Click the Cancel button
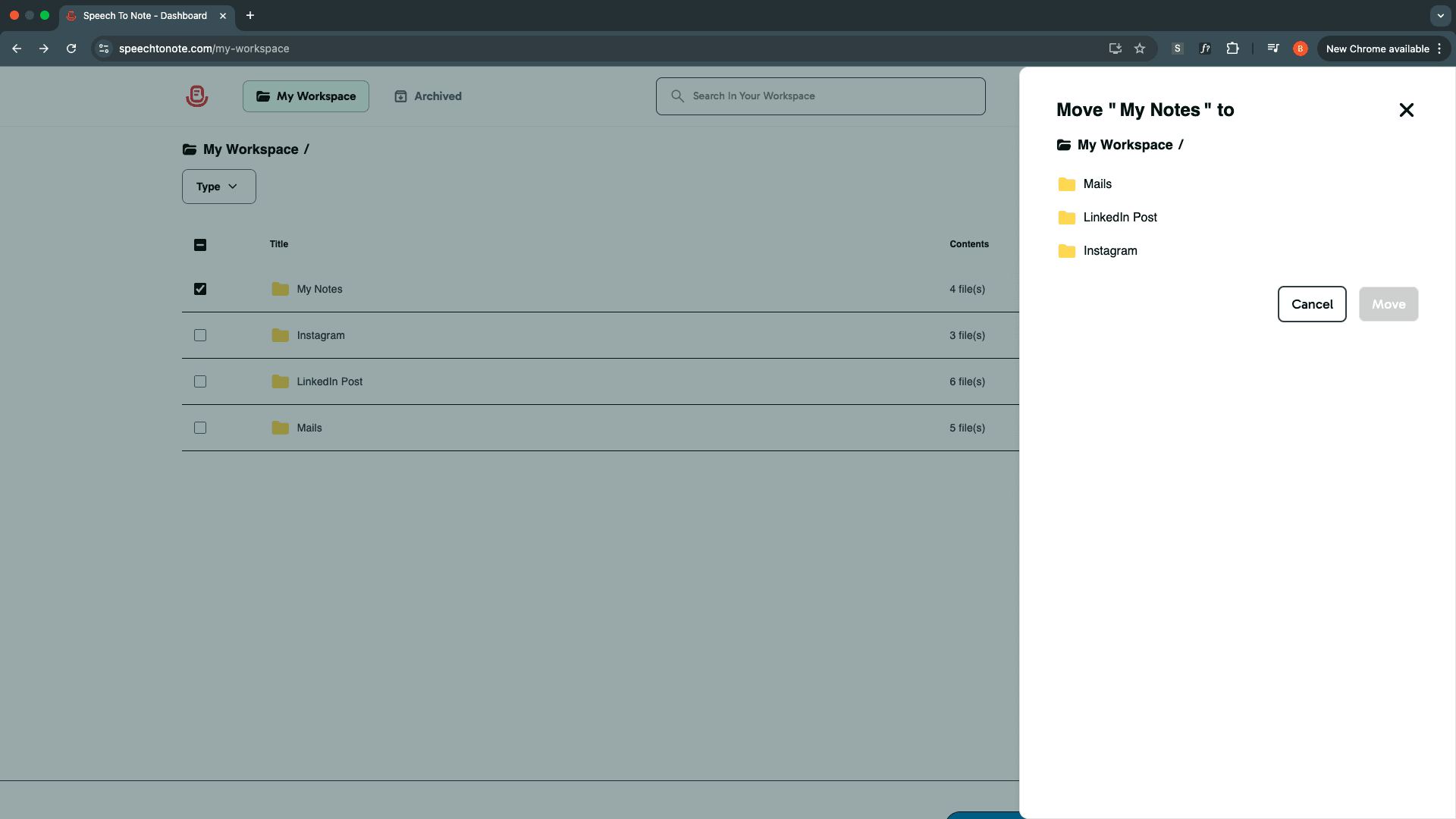1456x819 pixels. tap(1311, 304)
